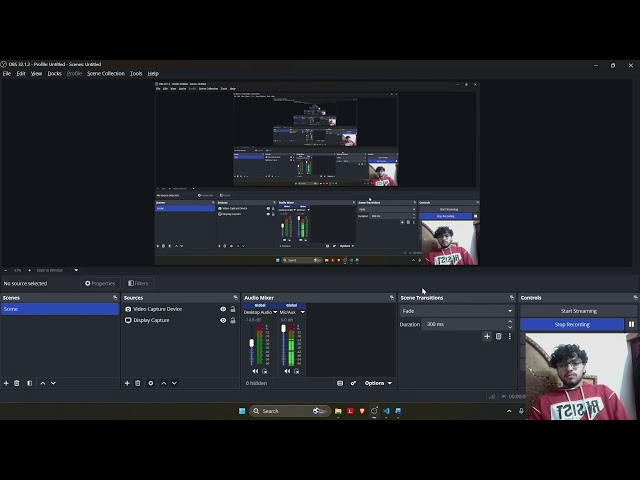This screenshot has width=640, height=480.
Task: Expand the Mic/Aux channel dropdown
Action: pos(302,312)
